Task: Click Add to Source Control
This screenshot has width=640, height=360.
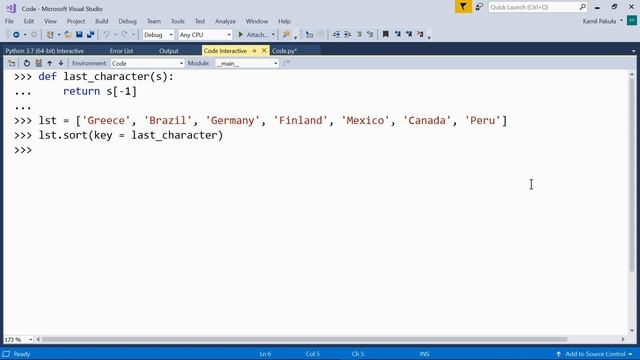Action: [x=595, y=354]
